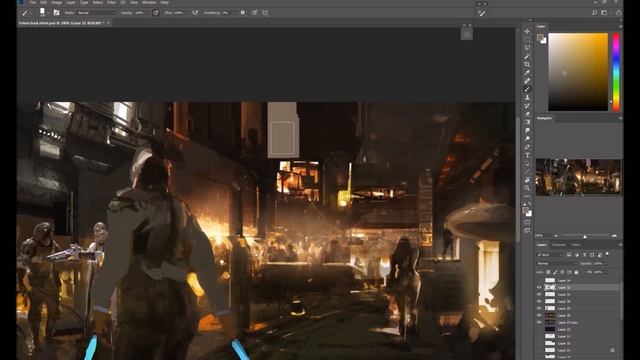
Task: Select the Dodge tool
Action: click(527, 138)
